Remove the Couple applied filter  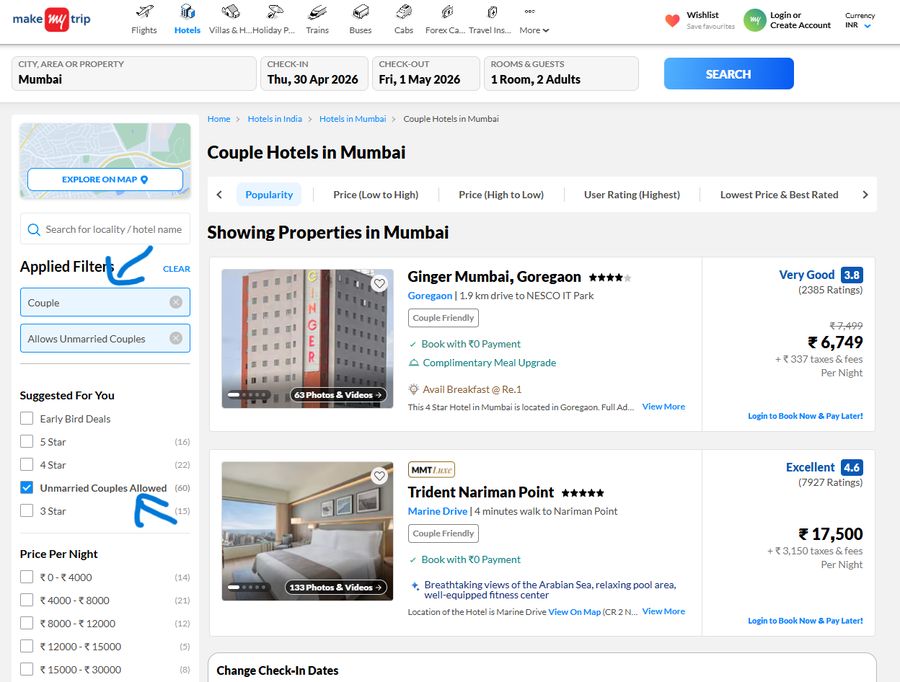point(176,302)
